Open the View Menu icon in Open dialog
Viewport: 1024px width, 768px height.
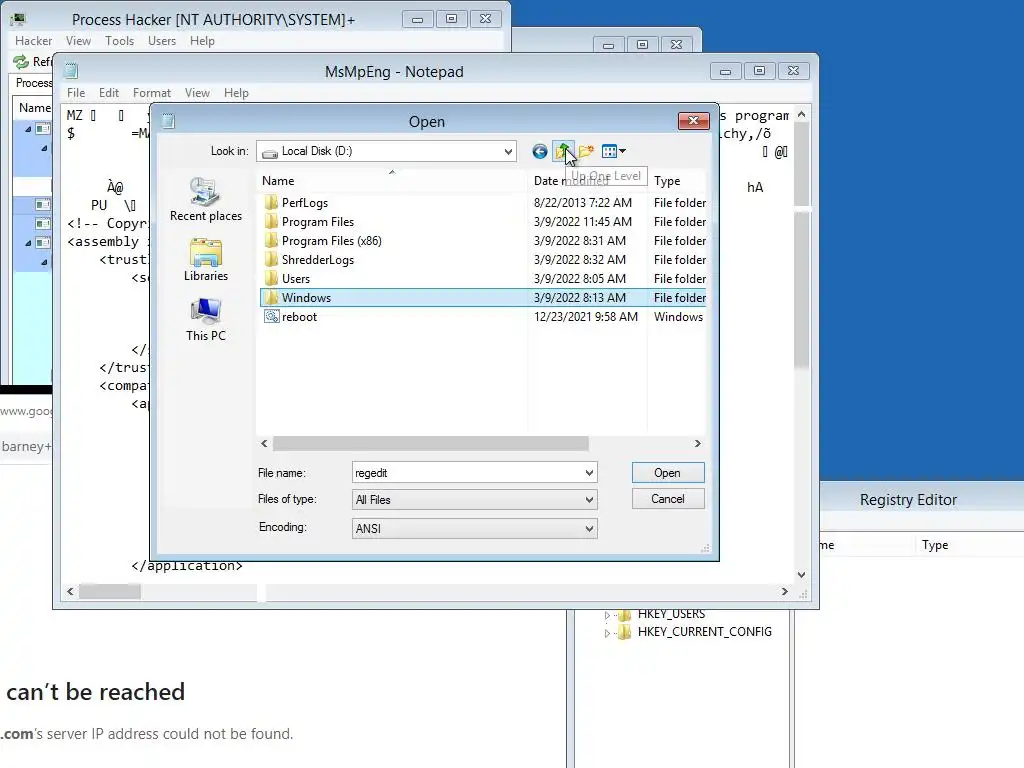tap(613, 152)
